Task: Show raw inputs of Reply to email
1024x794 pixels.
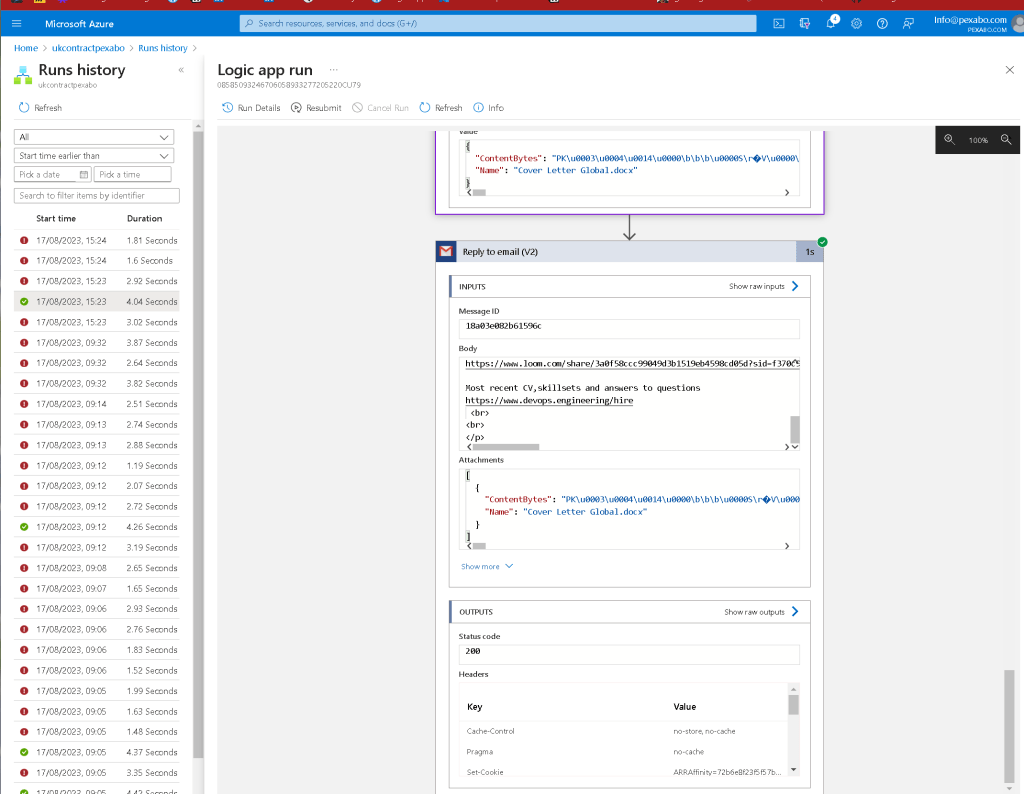Action: pyautogui.click(x=763, y=286)
